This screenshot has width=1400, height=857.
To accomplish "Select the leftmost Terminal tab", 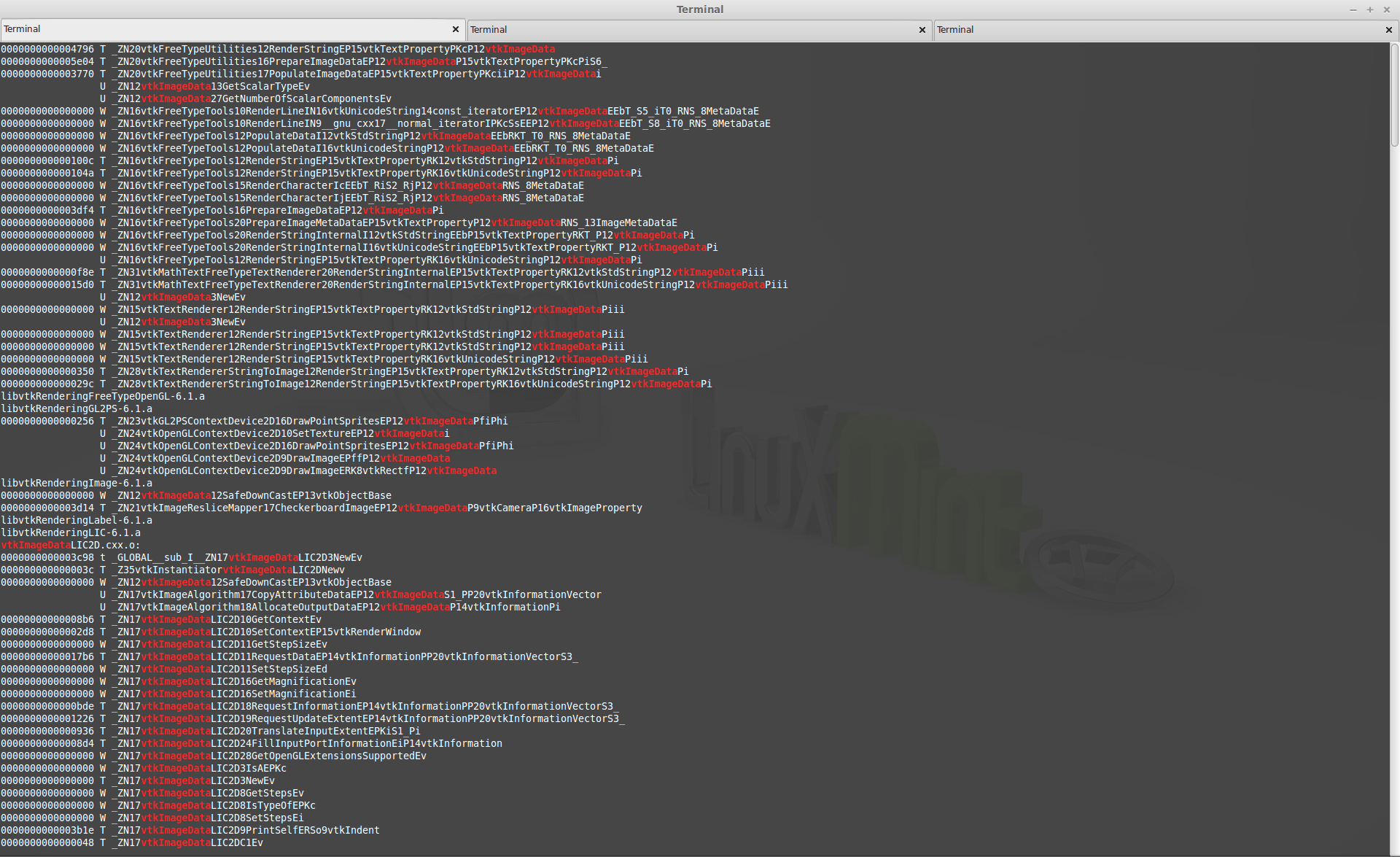I will [219, 29].
